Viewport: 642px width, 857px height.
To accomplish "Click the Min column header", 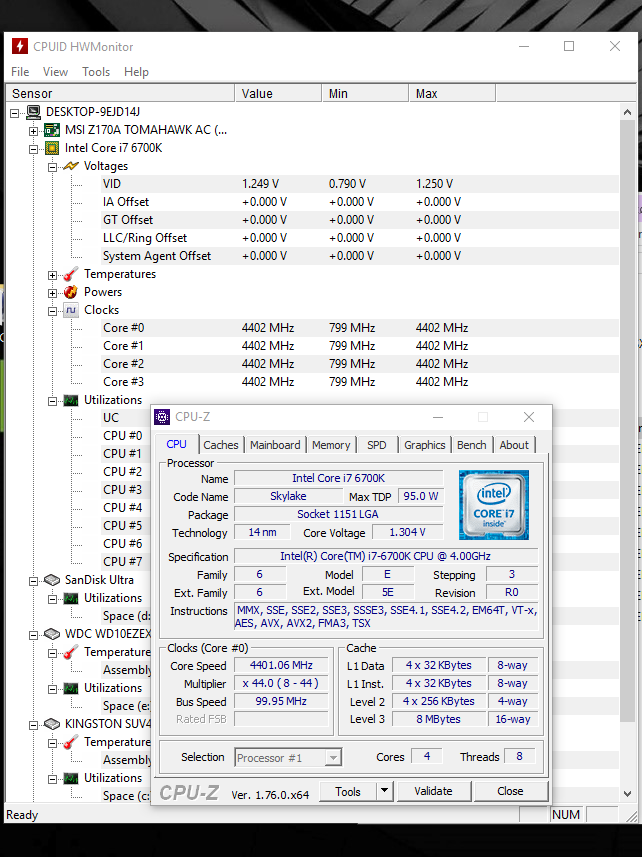I will tap(366, 93).
